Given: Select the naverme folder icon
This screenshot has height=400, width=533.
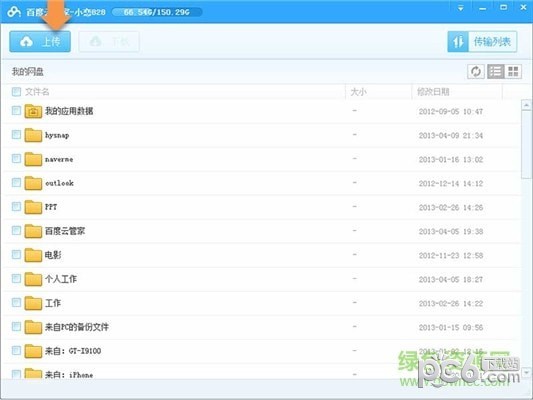Looking at the screenshot, I should click(33, 159).
